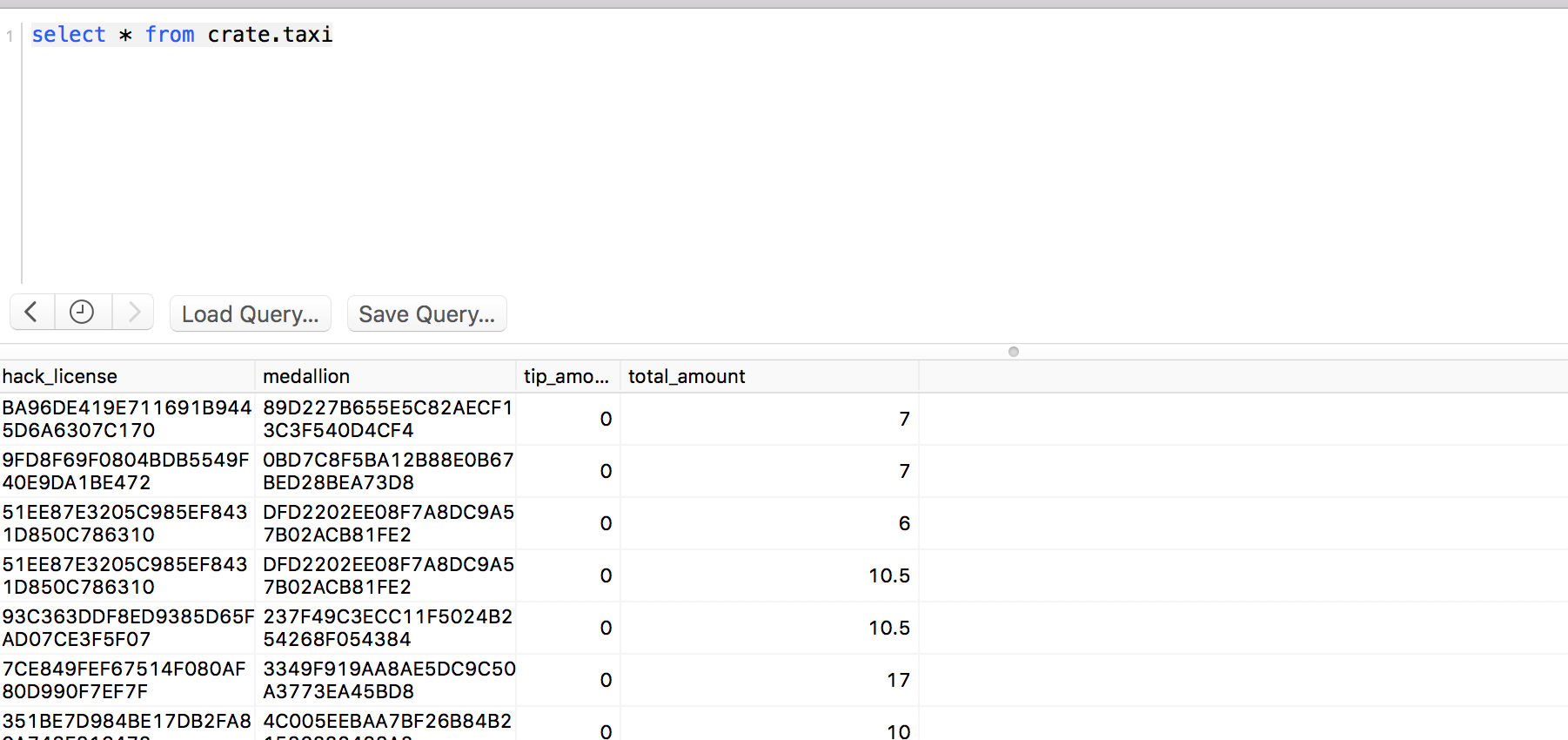Sort by tip_amo... column header
1568x740 pixels.
coord(568,376)
